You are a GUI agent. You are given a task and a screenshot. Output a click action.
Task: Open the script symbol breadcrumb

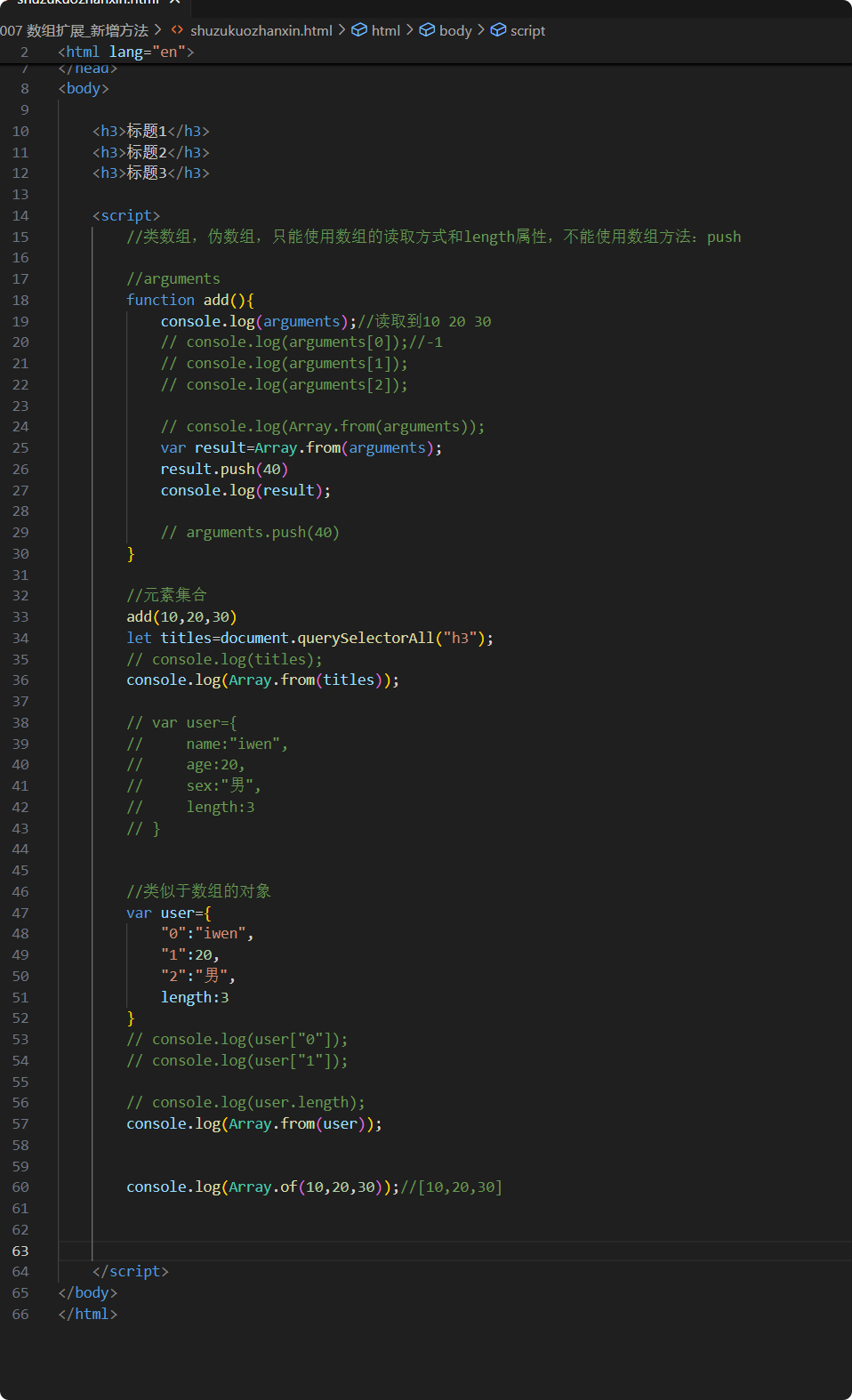pos(518,30)
